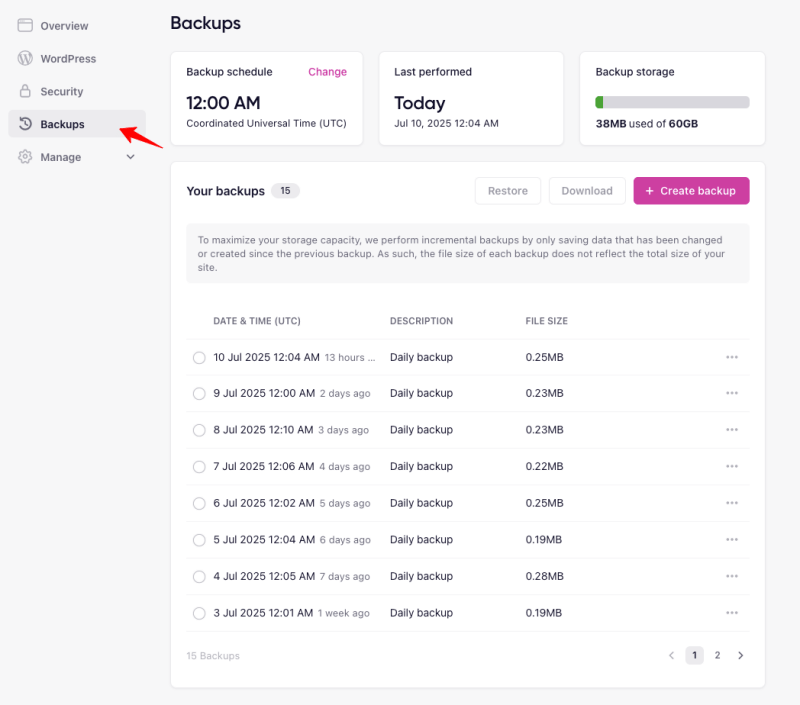
Task: Select the WordPress icon in the sidebar
Action: [27, 58]
